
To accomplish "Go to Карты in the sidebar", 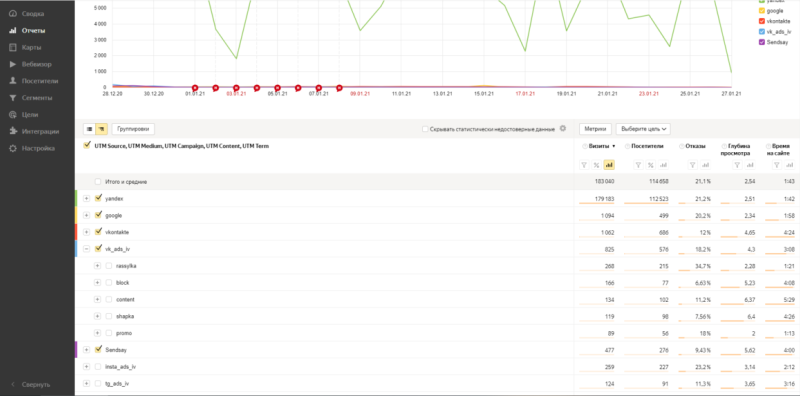I will coord(32,47).
